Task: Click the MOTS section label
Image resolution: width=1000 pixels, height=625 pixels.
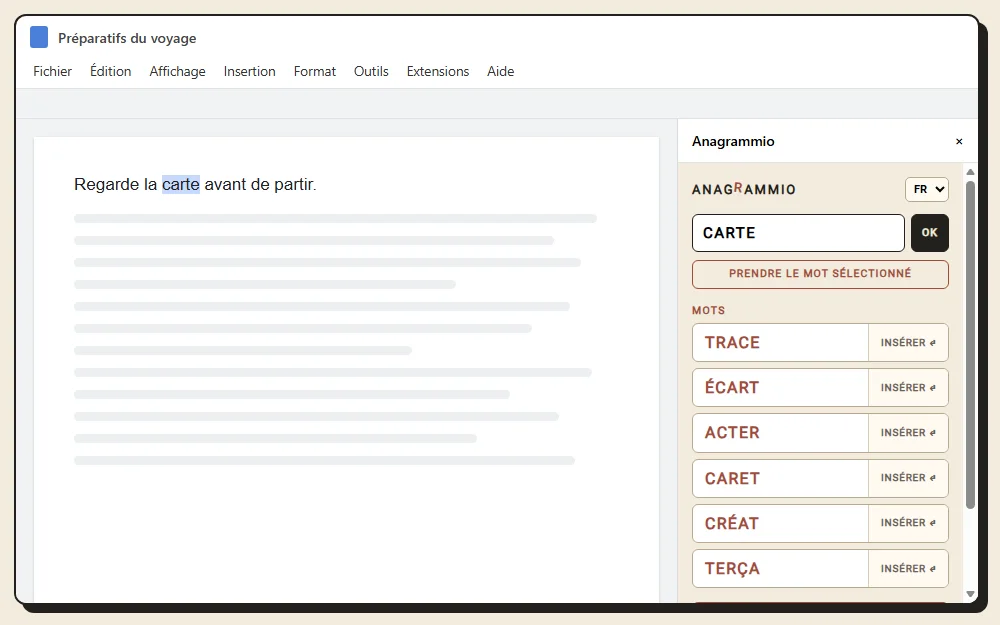Action: click(x=709, y=311)
